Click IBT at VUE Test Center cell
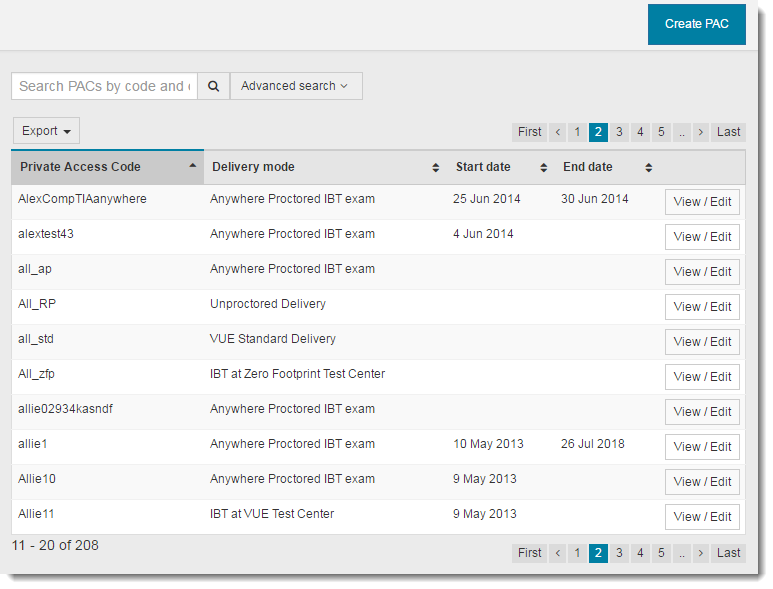 click(272, 514)
